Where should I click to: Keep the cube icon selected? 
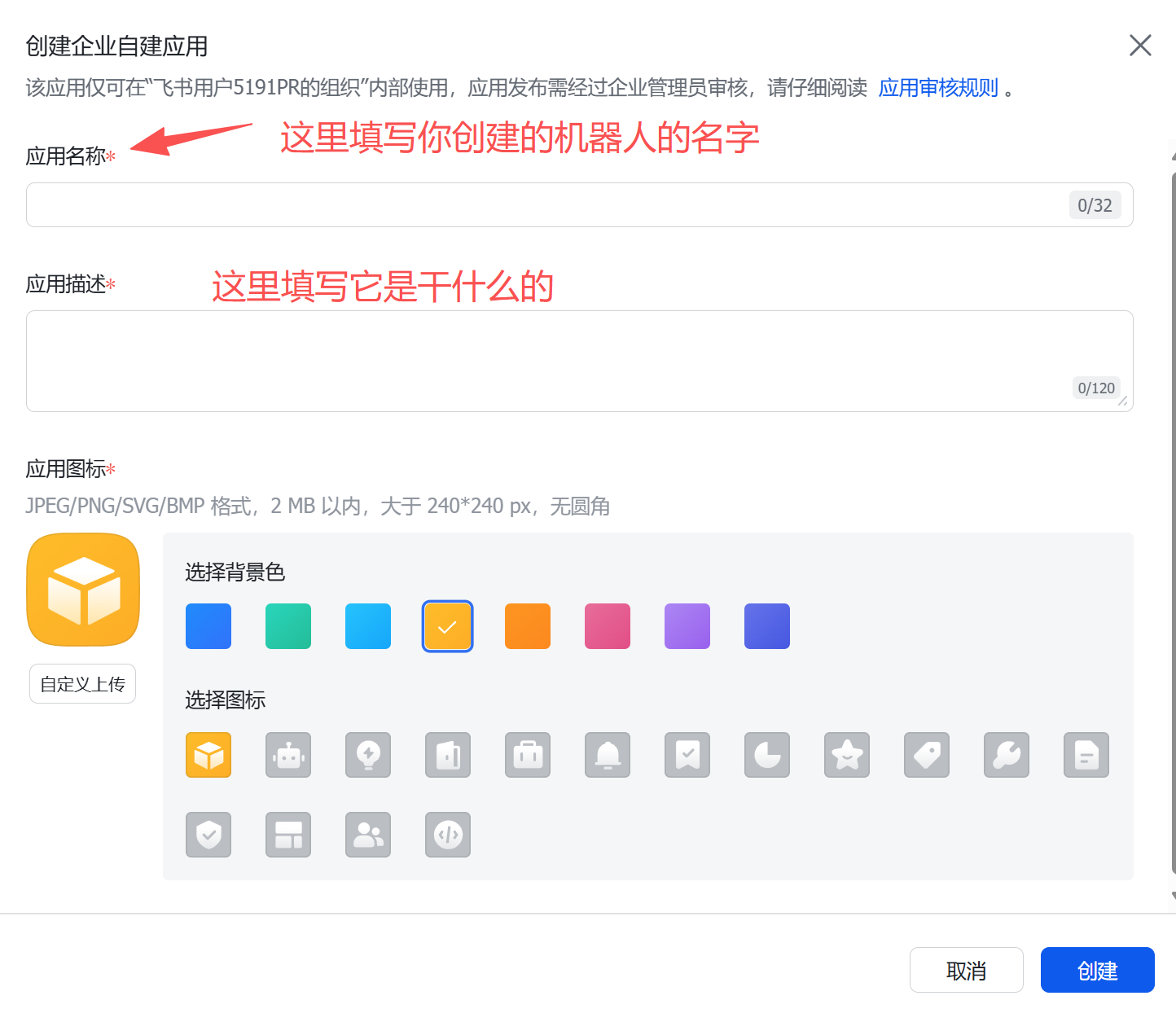(208, 755)
